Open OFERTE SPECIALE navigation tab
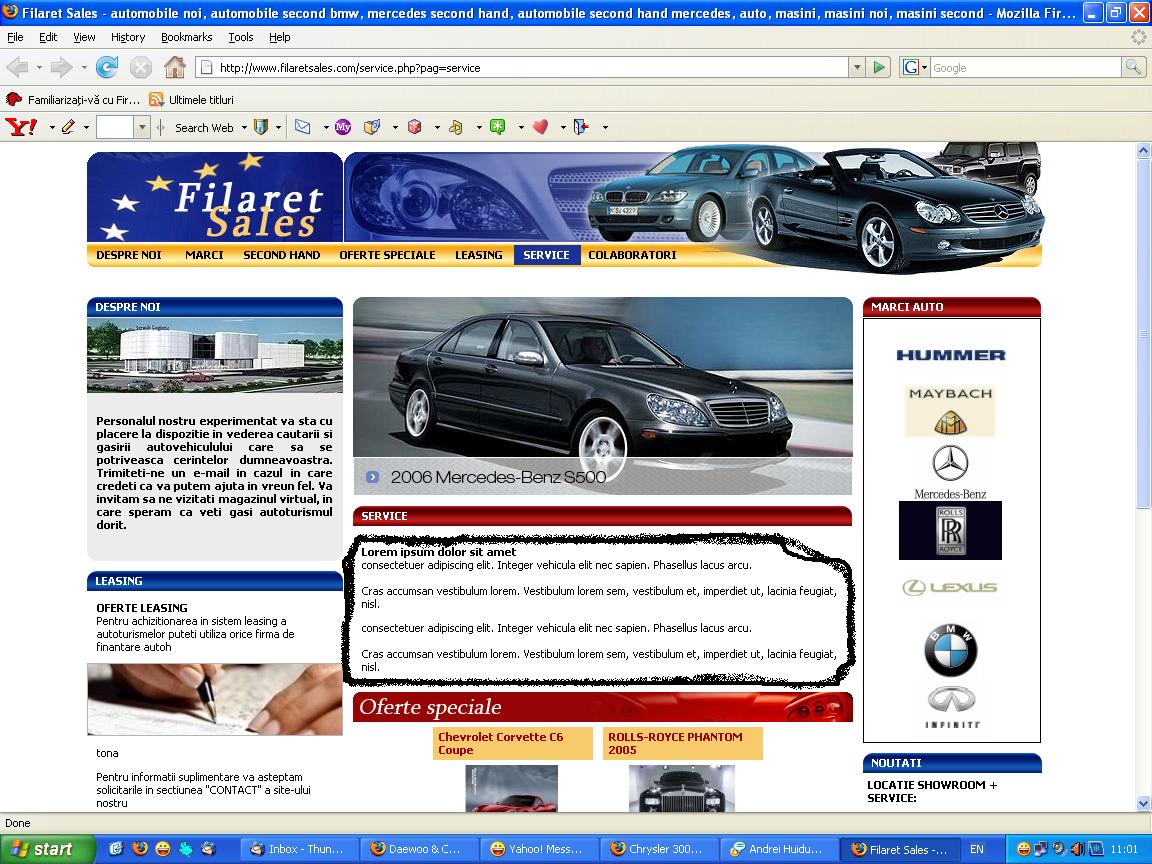The height and width of the screenshot is (864, 1152). click(x=387, y=255)
